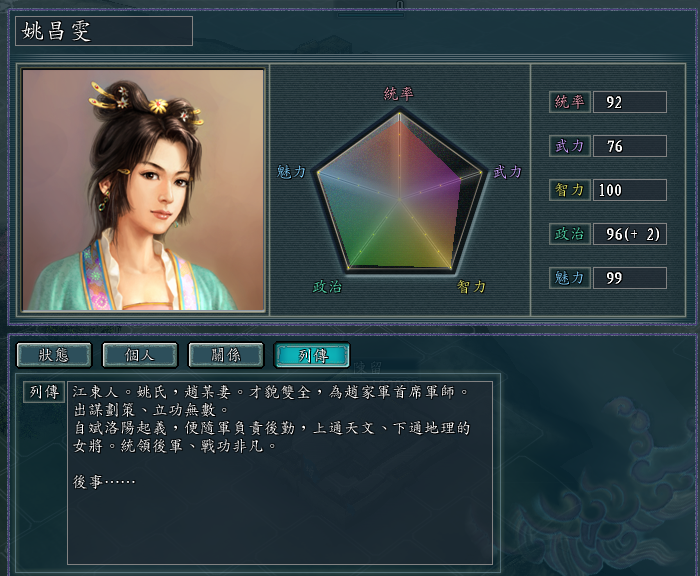Click the 魅力 label left of pentagon chart
This screenshot has height=576, width=700.
(291, 172)
